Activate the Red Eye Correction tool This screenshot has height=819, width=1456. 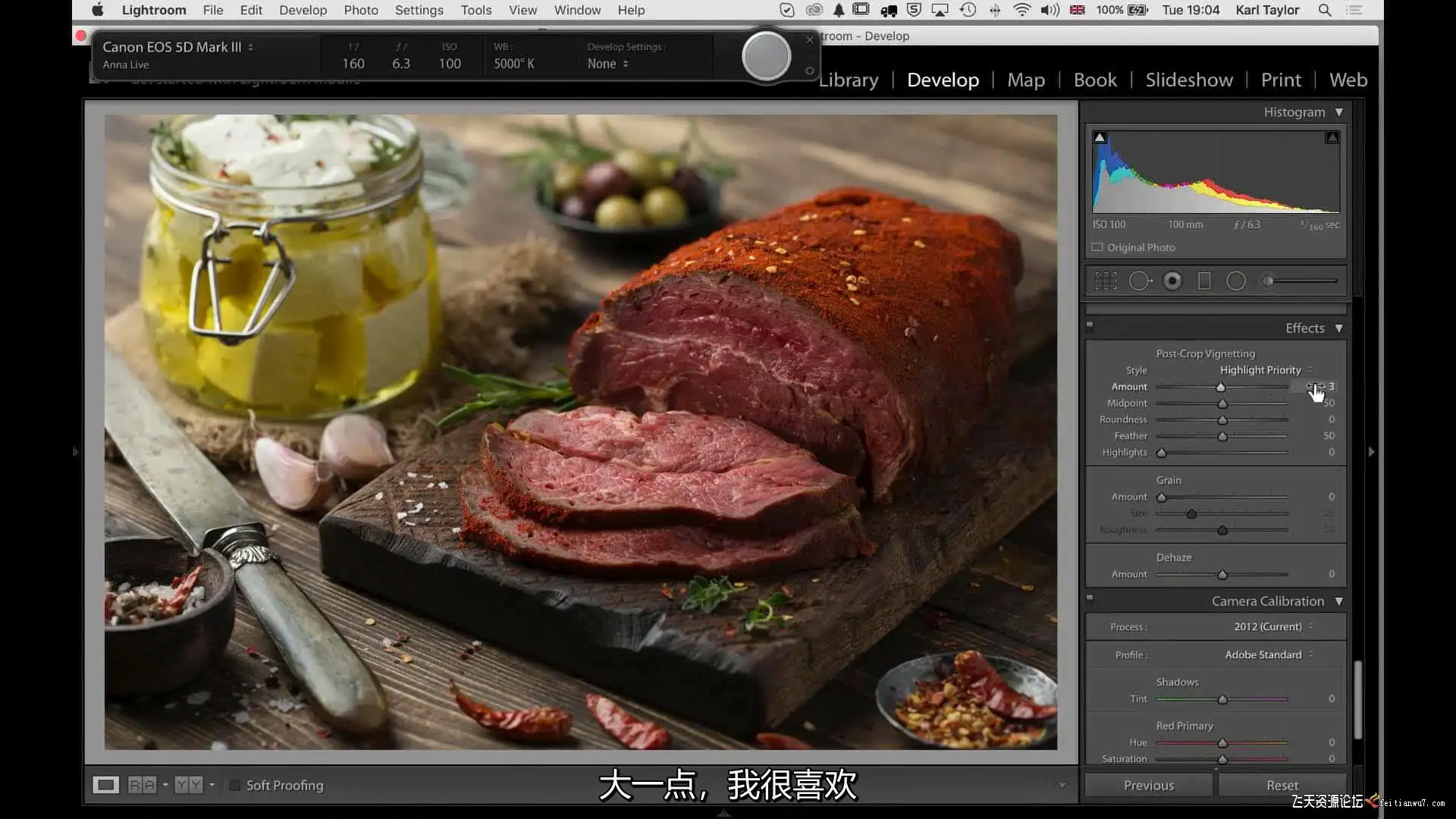point(1172,281)
